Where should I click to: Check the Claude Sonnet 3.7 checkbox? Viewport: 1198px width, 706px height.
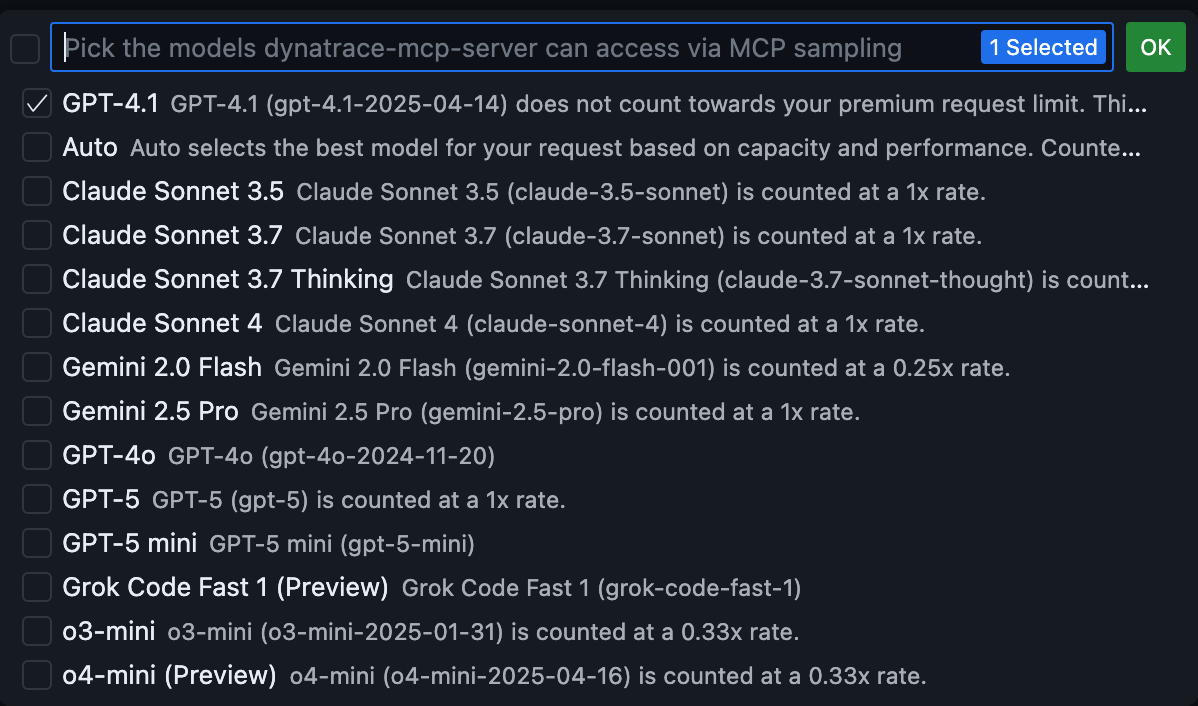point(37,236)
